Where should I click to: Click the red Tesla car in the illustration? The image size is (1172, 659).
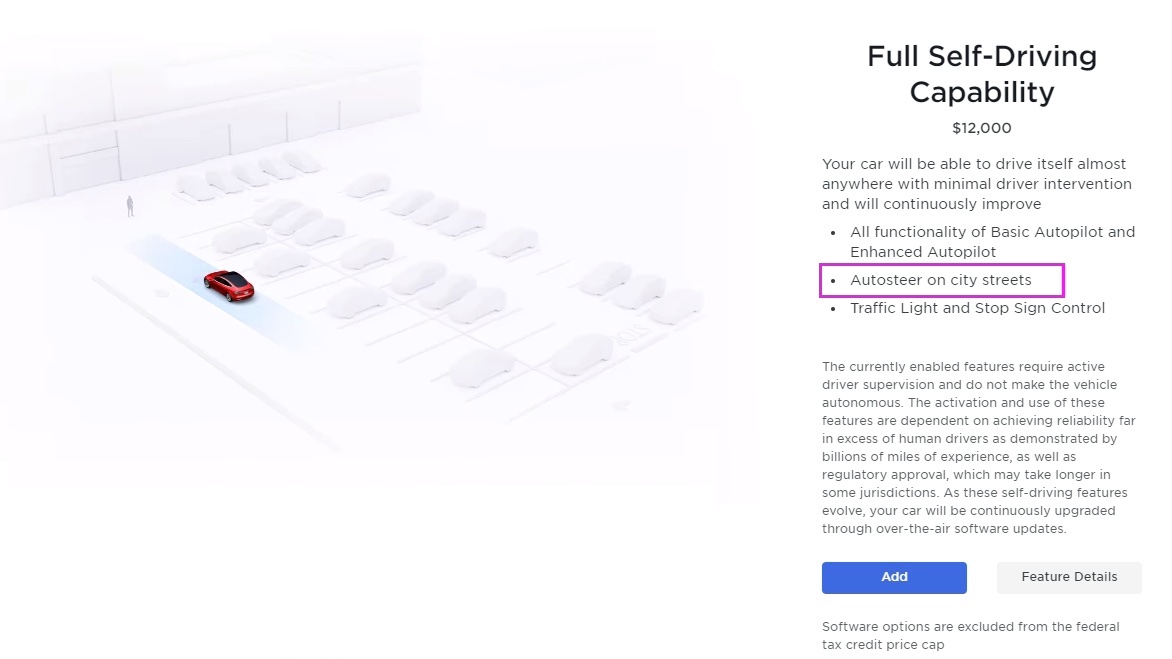[x=229, y=284]
